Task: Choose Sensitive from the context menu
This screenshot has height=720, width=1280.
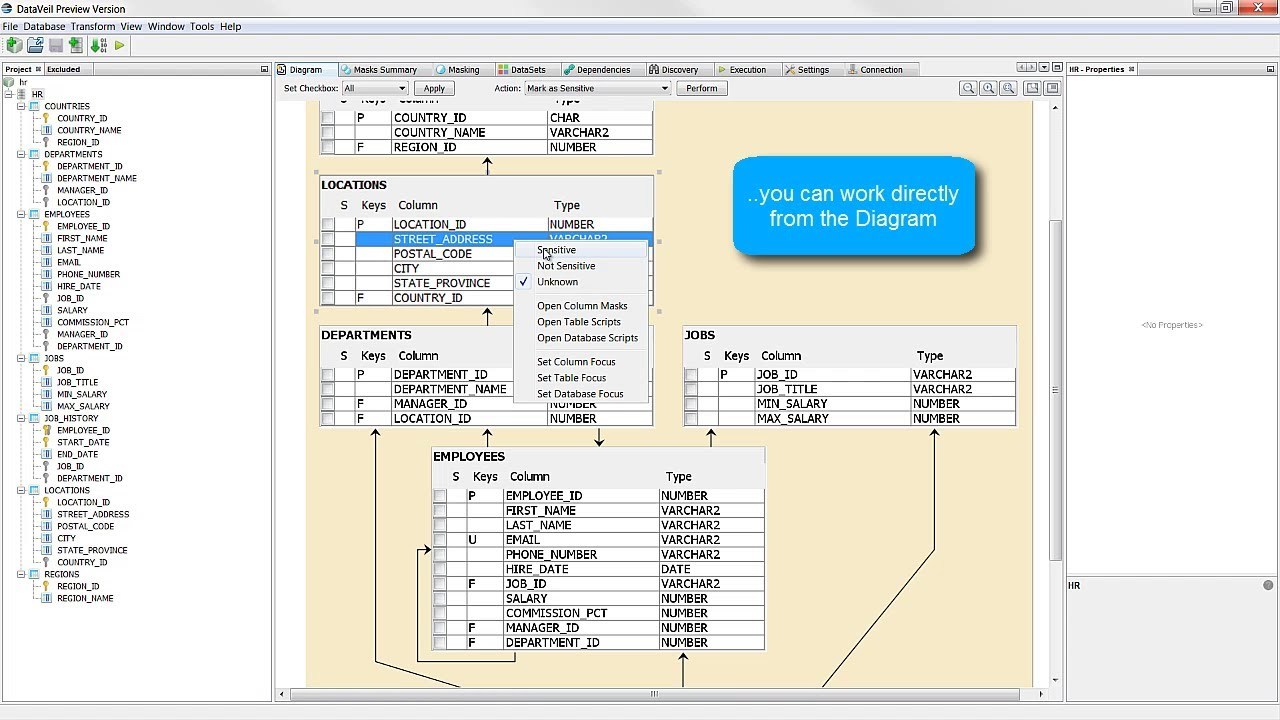Action: pos(556,250)
